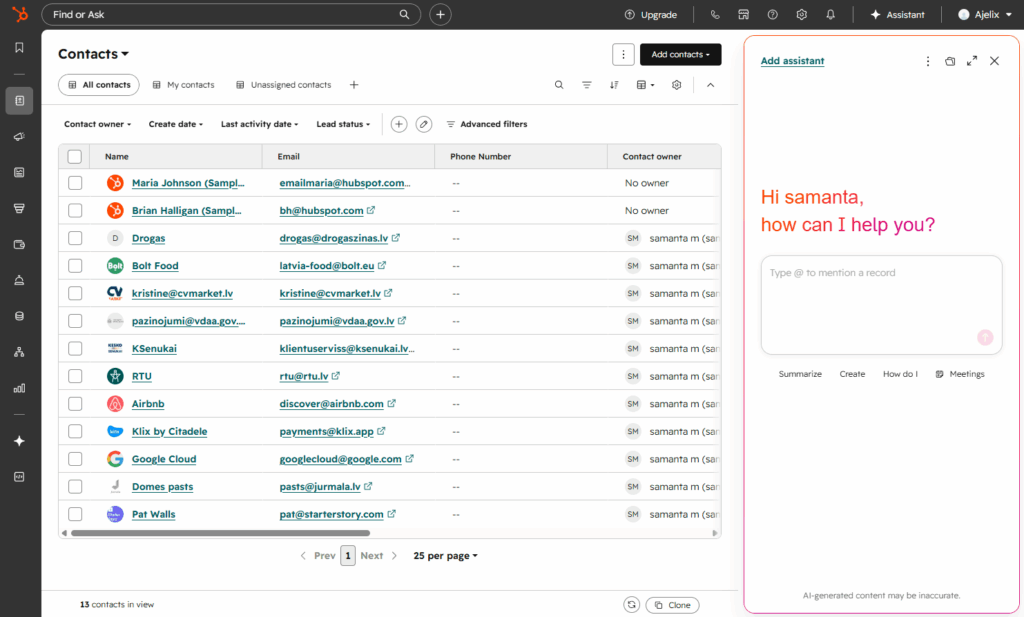
Task: Click the Add contacts button
Action: tap(680, 54)
